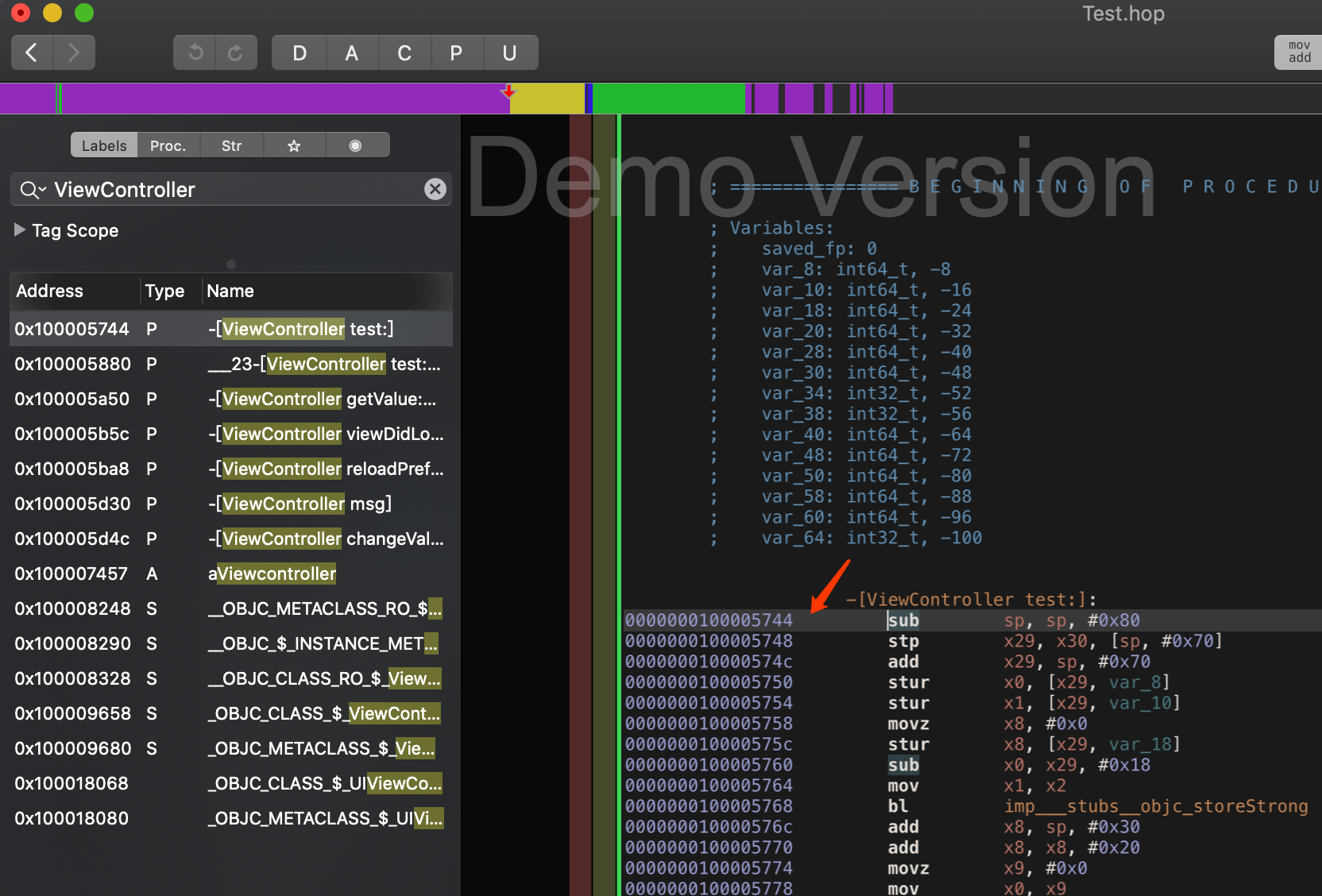This screenshot has height=896, width=1322.
Task: Click the mov add assembly view button
Action: point(1299,52)
